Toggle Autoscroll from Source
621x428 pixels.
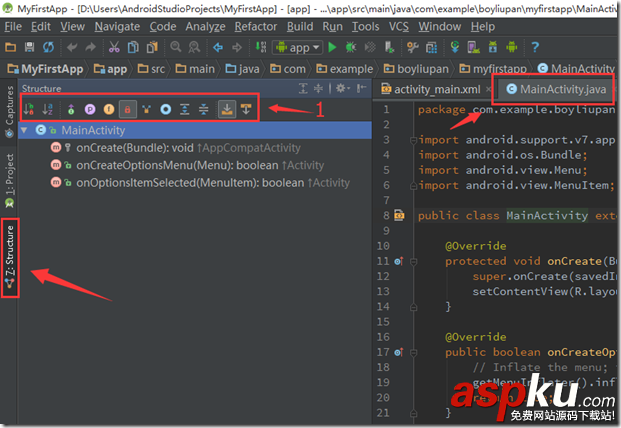click(x=246, y=109)
